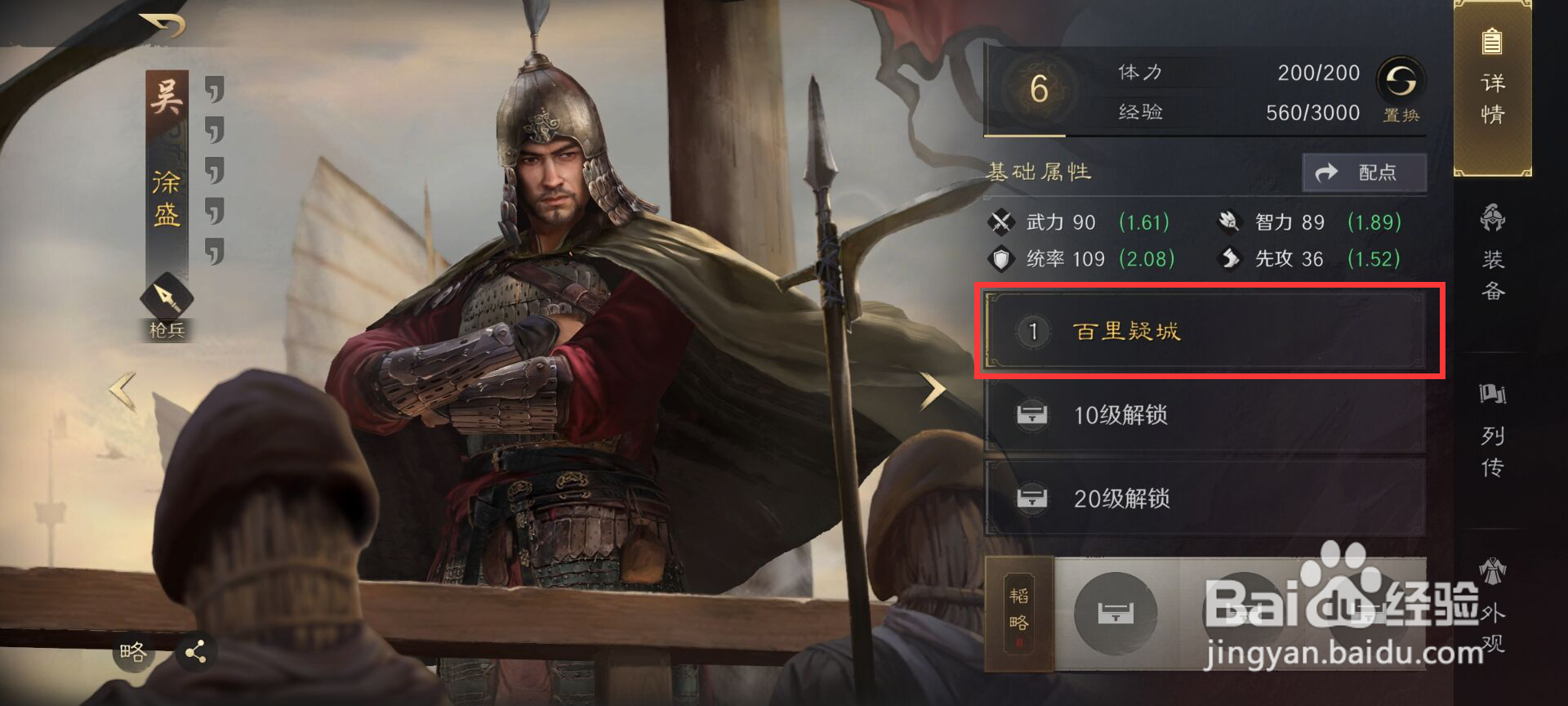Go to the next general with the right arrow
This screenshot has height=706, width=1568.
pyautogui.click(x=932, y=390)
